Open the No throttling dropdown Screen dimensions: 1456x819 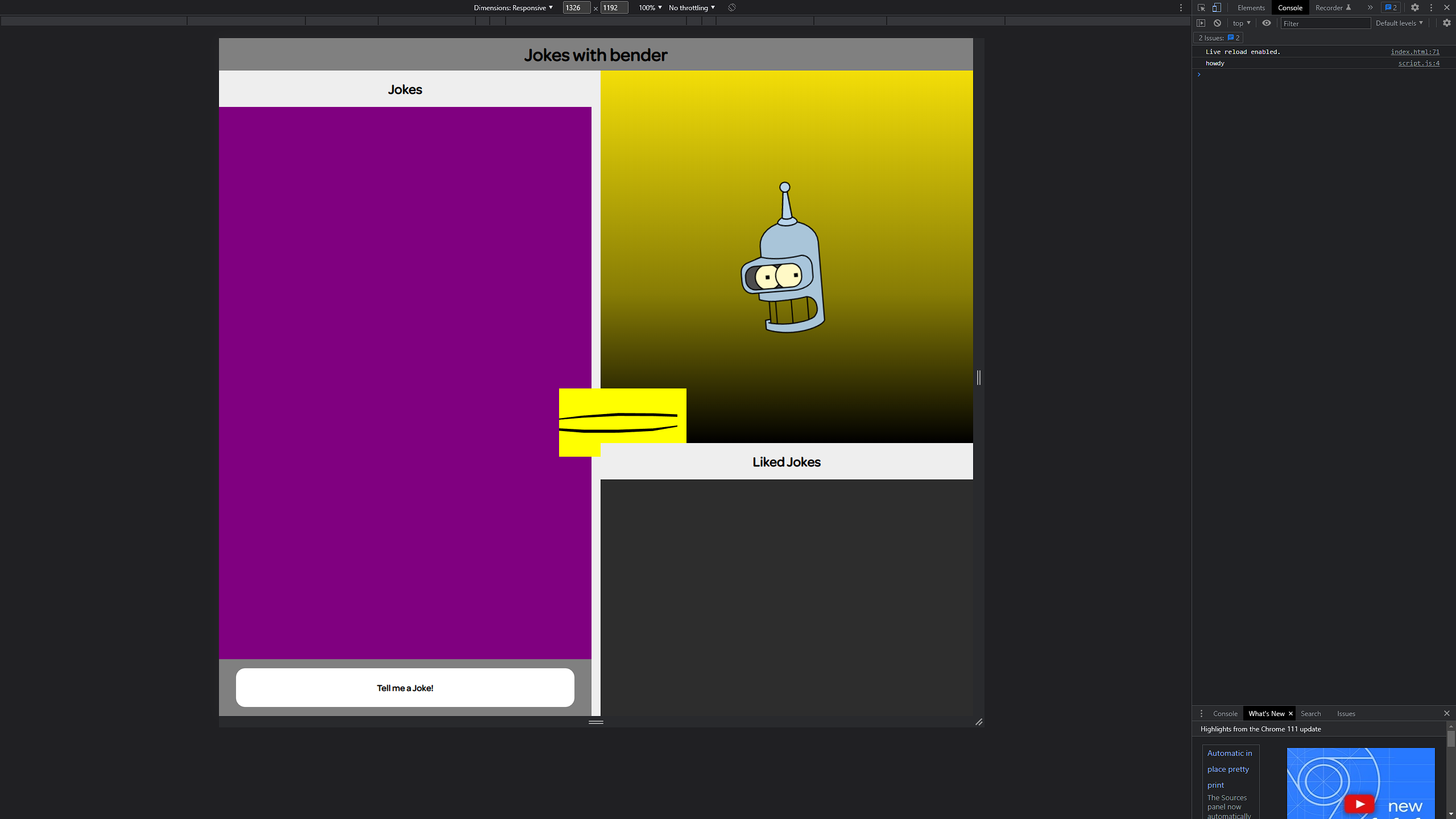point(692,7)
